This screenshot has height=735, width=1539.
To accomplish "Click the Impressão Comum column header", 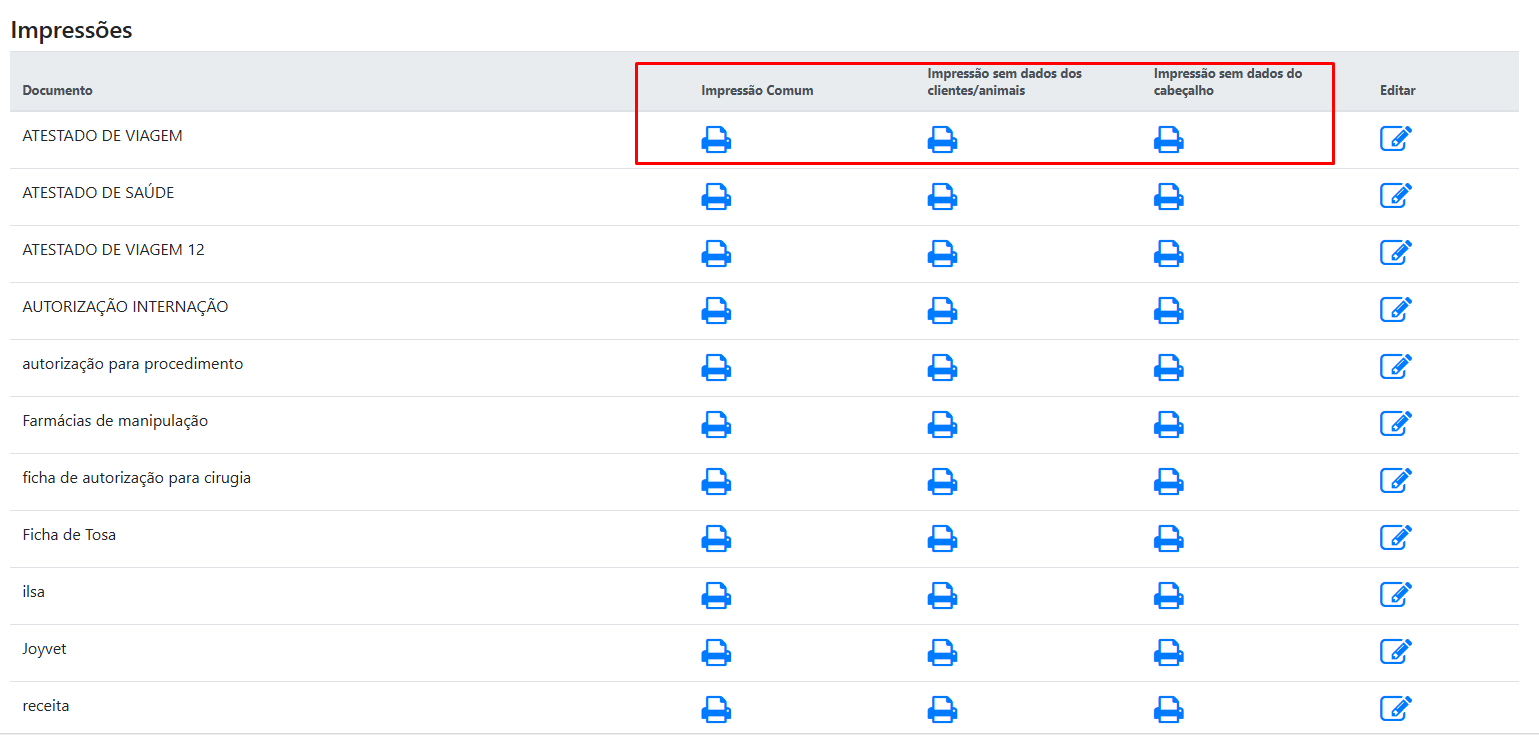I will pyautogui.click(x=757, y=91).
